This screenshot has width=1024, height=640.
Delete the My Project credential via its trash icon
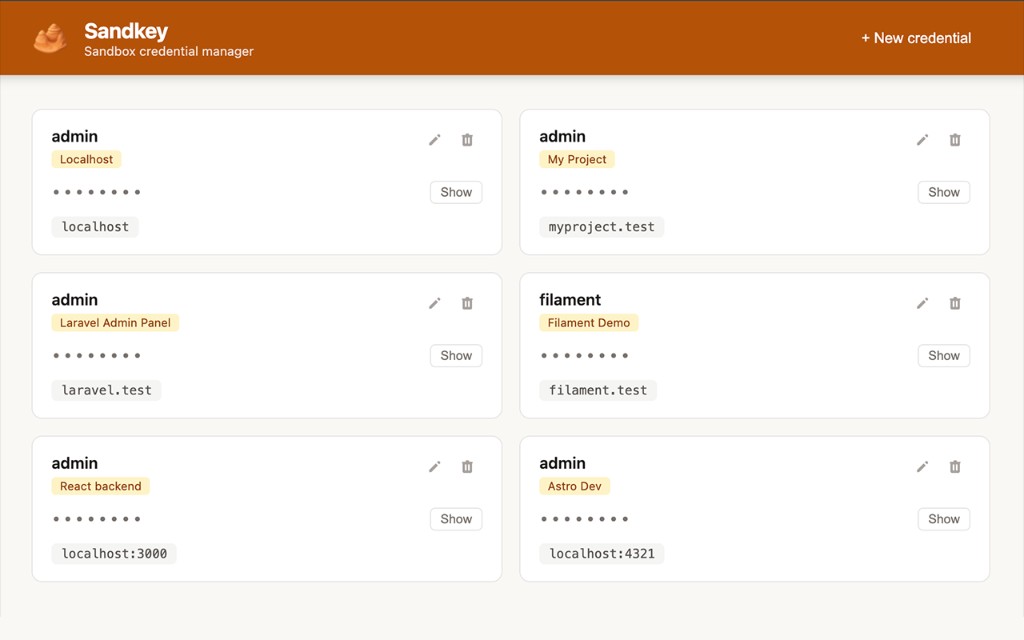point(955,140)
